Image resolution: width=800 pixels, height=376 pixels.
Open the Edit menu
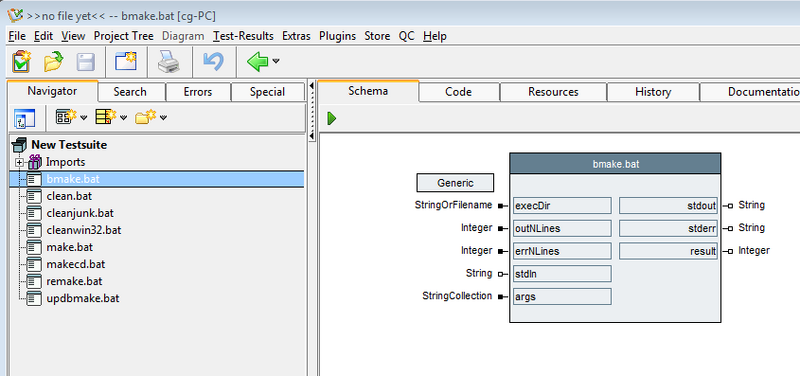pyautogui.click(x=43, y=36)
